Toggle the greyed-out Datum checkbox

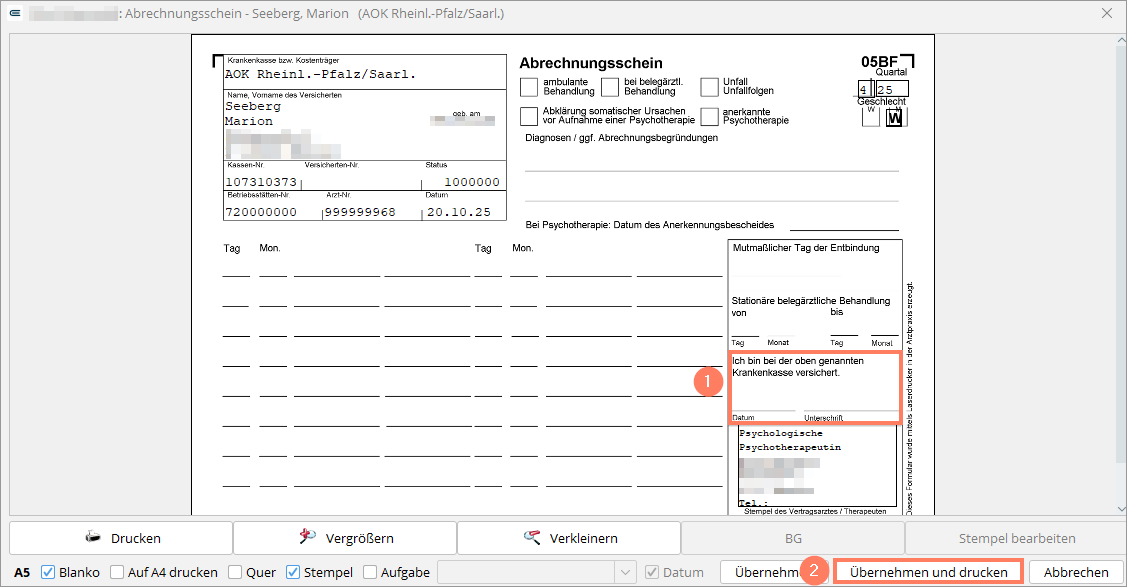[x=652, y=572]
